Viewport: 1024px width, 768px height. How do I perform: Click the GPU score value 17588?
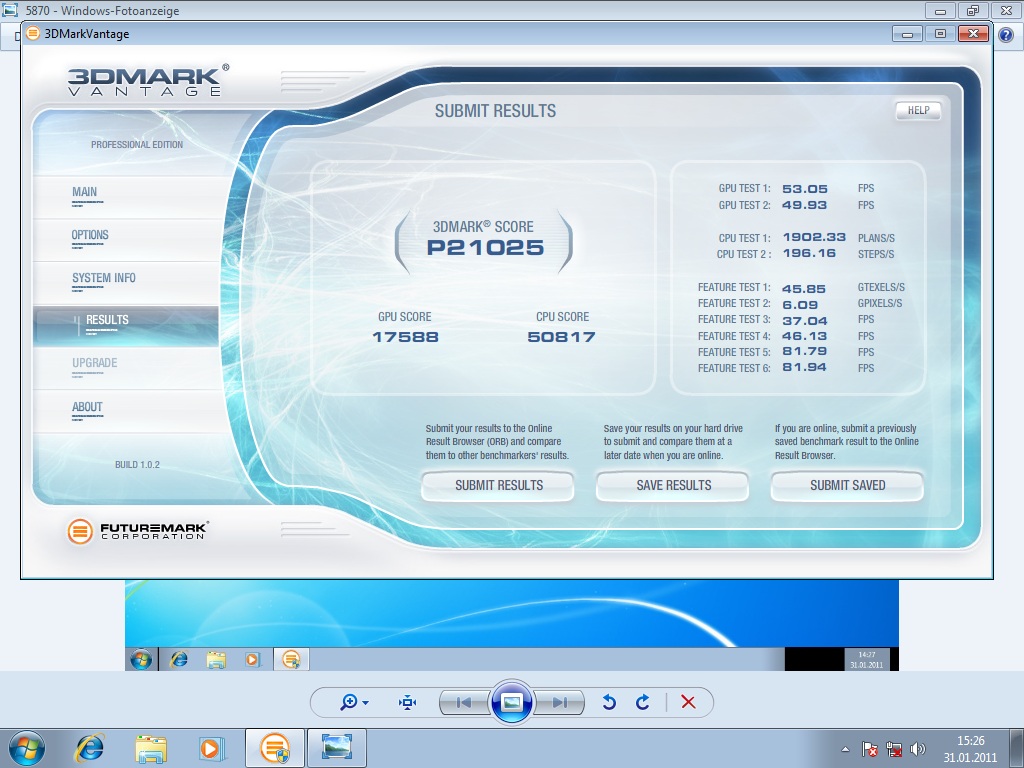406,337
